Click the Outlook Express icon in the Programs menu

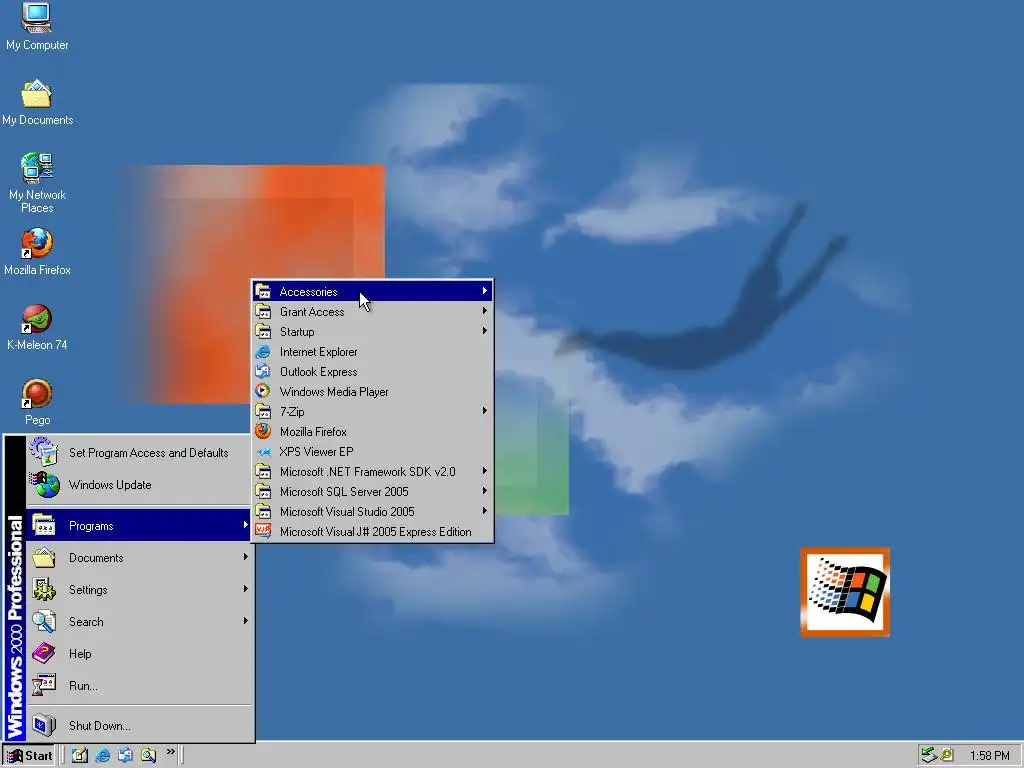pos(263,372)
